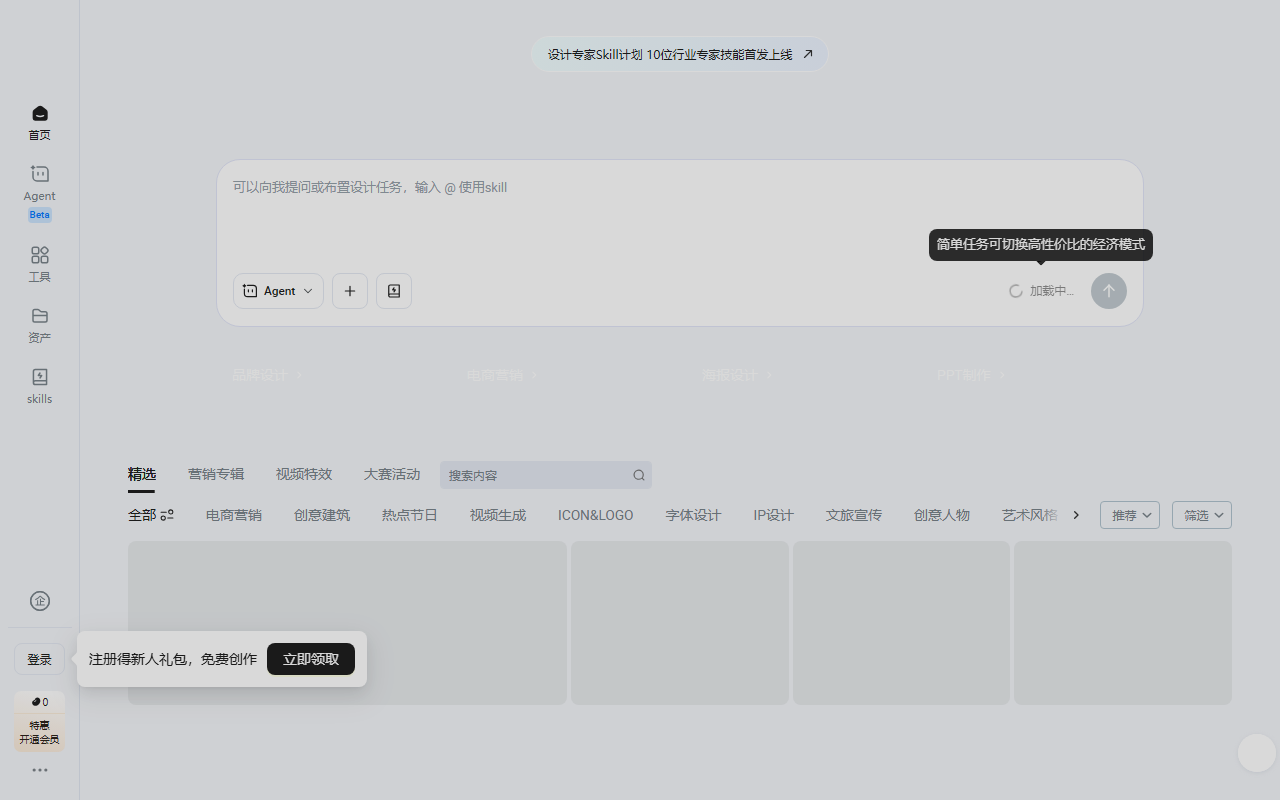Open the Agent Beta sidebar item
Viewport: 1280px width, 800px height.
coord(40,192)
